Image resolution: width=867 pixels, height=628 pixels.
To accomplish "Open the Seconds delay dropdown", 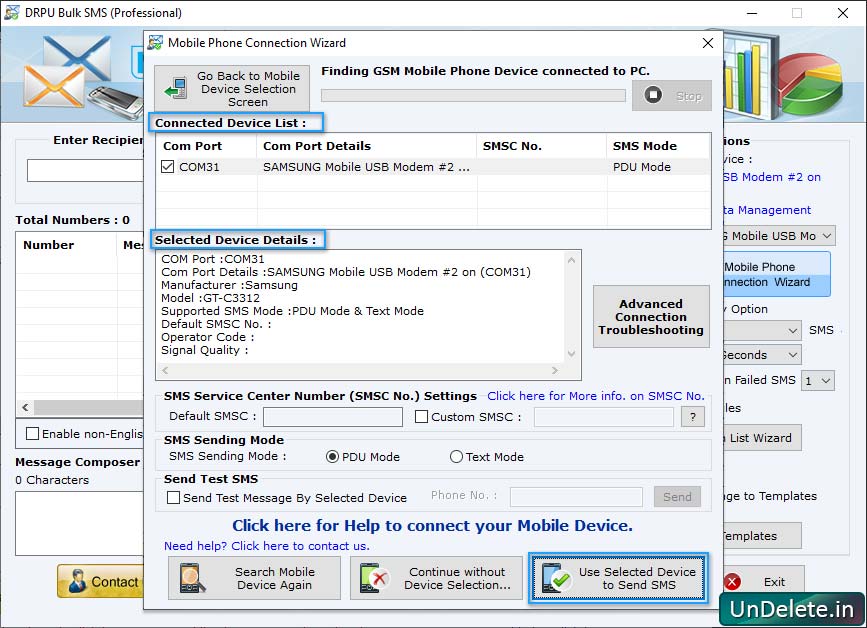I will (792, 354).
